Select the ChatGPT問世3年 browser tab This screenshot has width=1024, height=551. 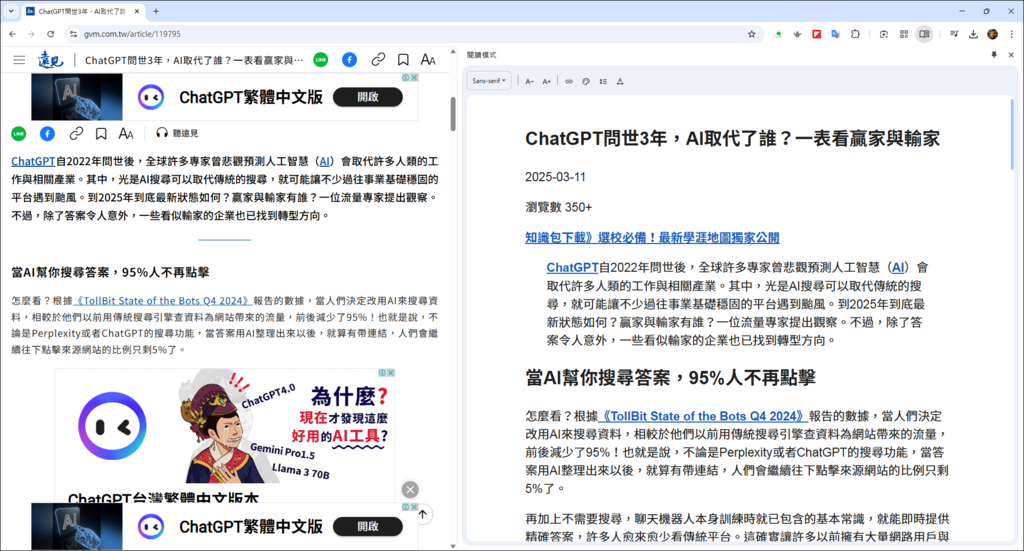[x=80, y=11]
